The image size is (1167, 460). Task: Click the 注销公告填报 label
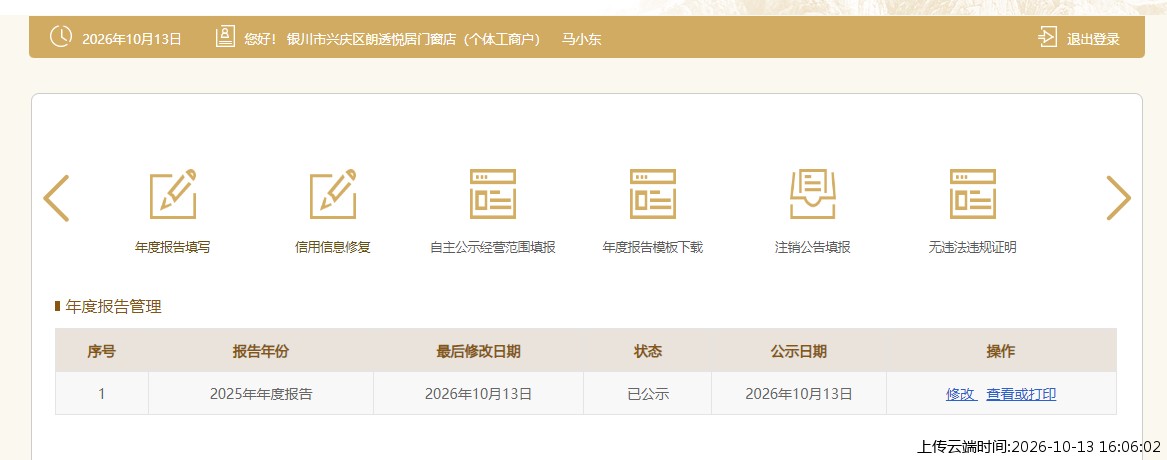(x=813, y=247)
